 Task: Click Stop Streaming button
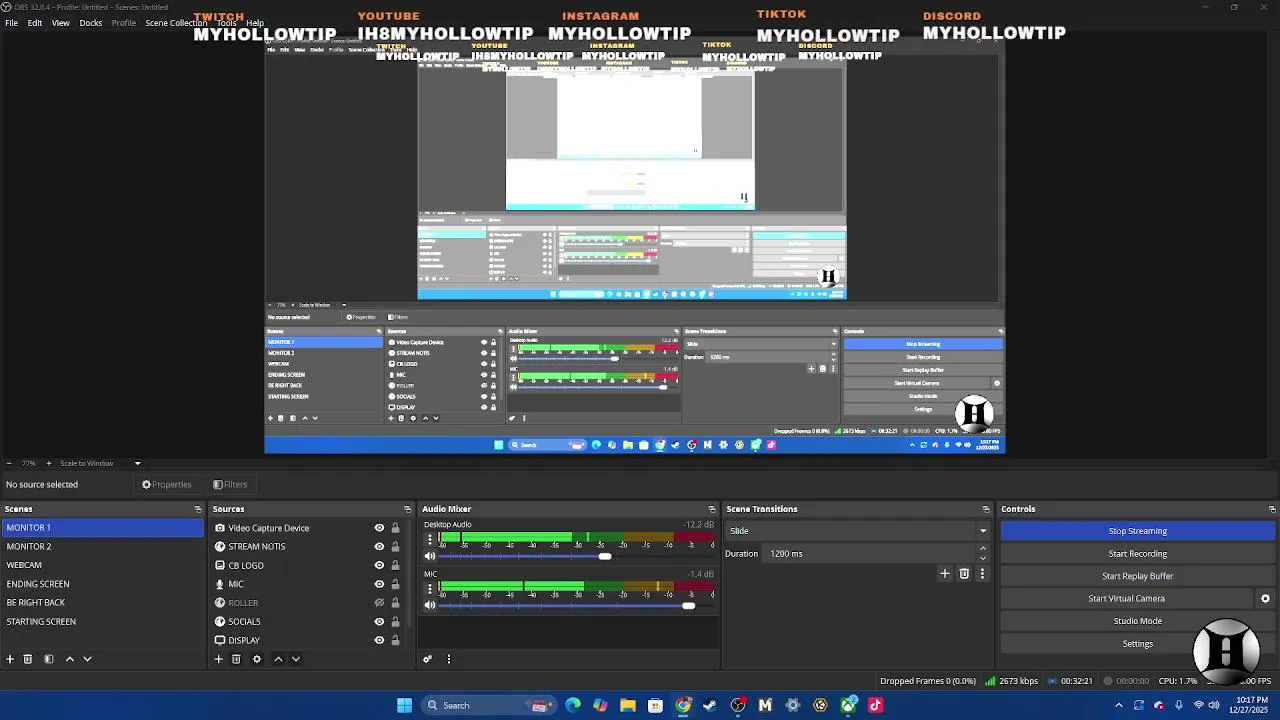pyautogui.click(x=1138, y=531)
